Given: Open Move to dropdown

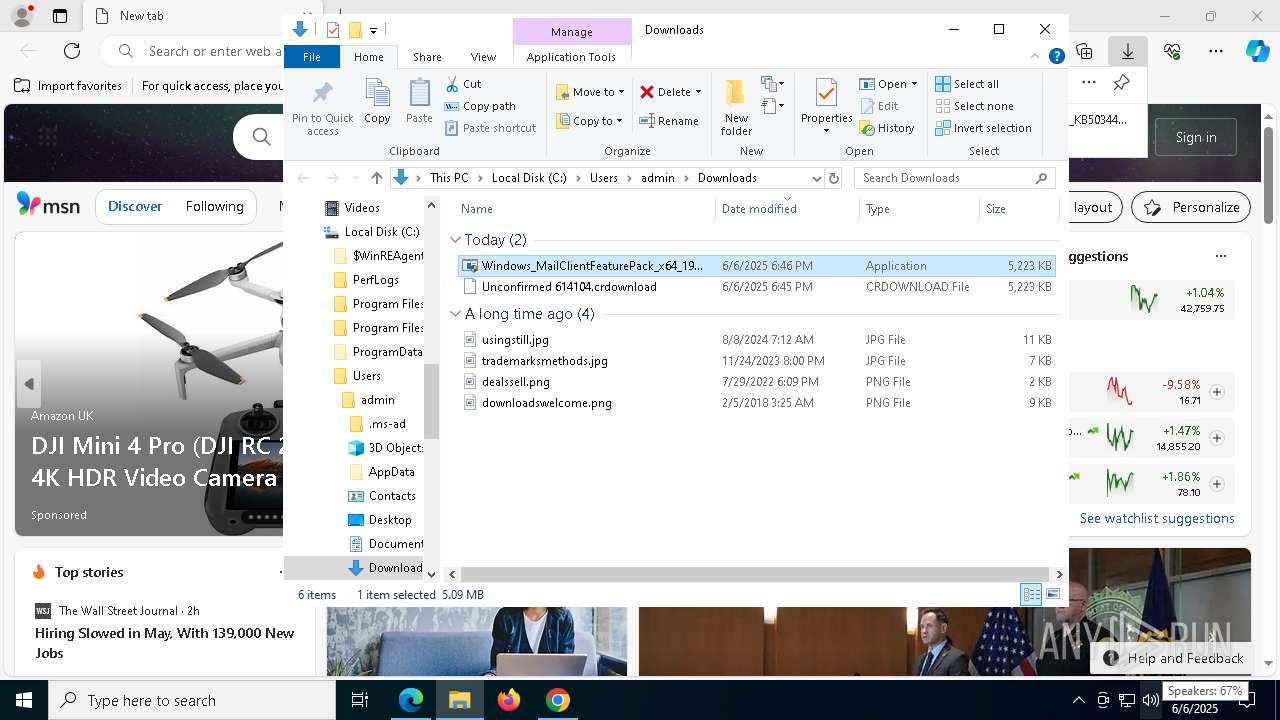Looking at the screenshot, I should click(590, 92).
